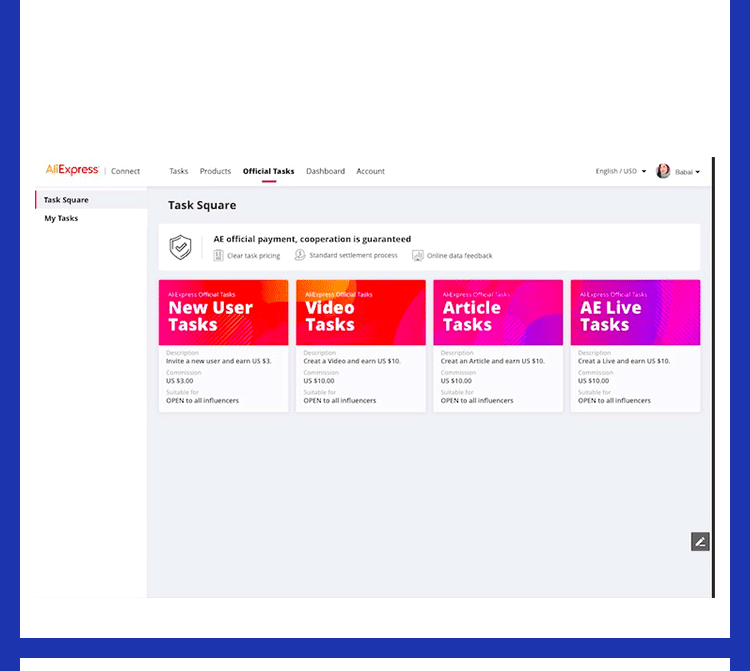
Task: Click 'AE official payment, cooperation is guaranteed' text
Action: pyautogui.click(x=312, y=239)
